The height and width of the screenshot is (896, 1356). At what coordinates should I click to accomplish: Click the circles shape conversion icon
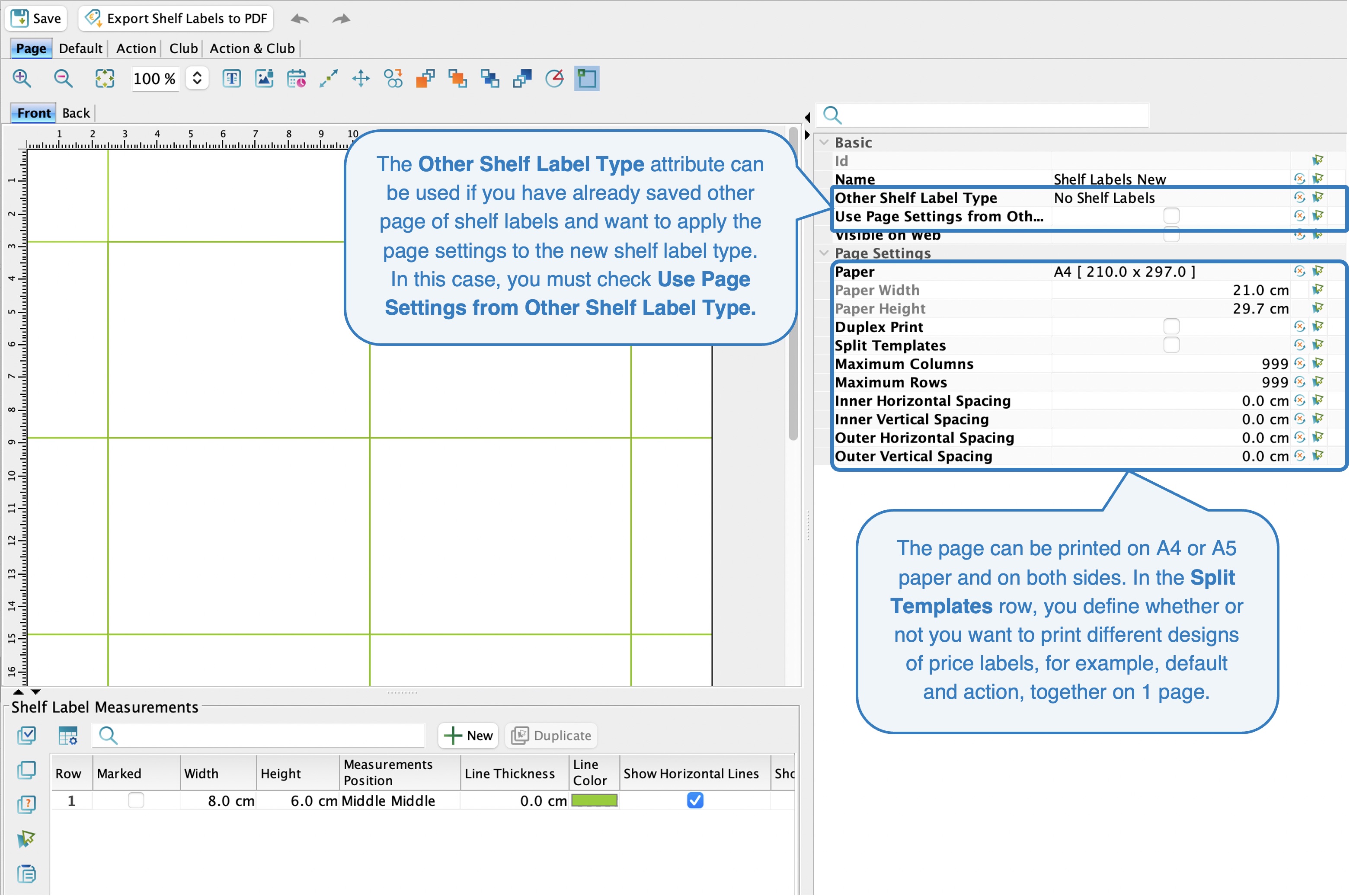393,78
